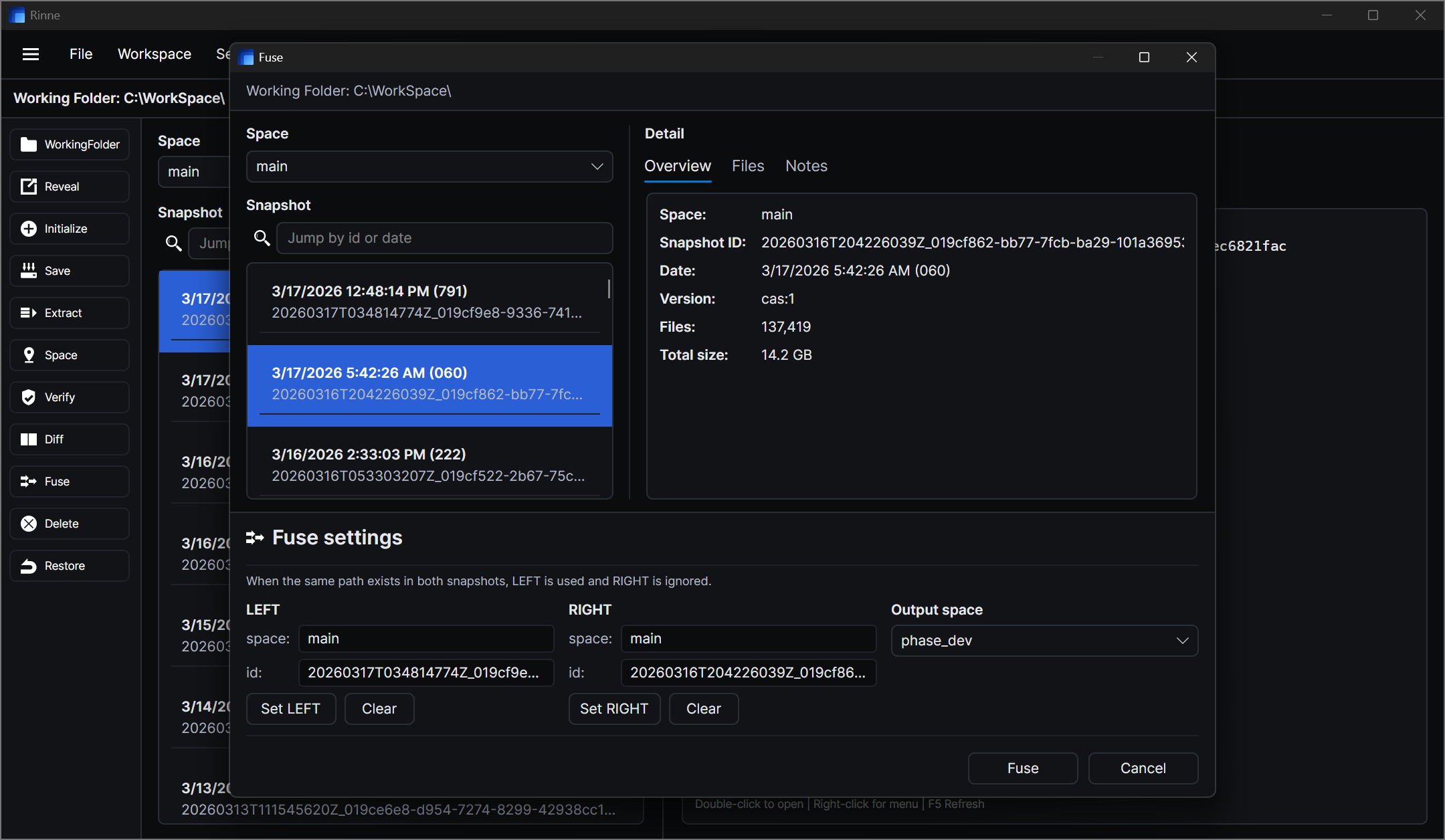Click the Initialize plus icon
Image resolution: width=1445 pixels, height=840 pixels.
tap(29, 229)
